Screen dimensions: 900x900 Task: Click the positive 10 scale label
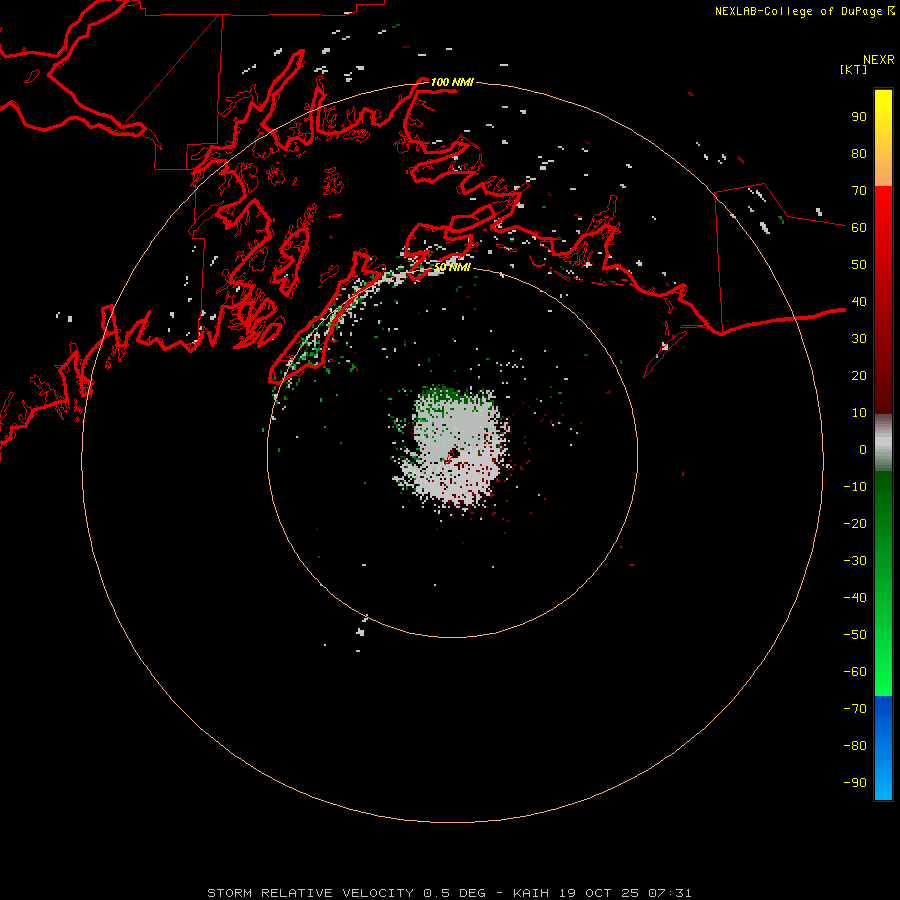tap(859, 413)
